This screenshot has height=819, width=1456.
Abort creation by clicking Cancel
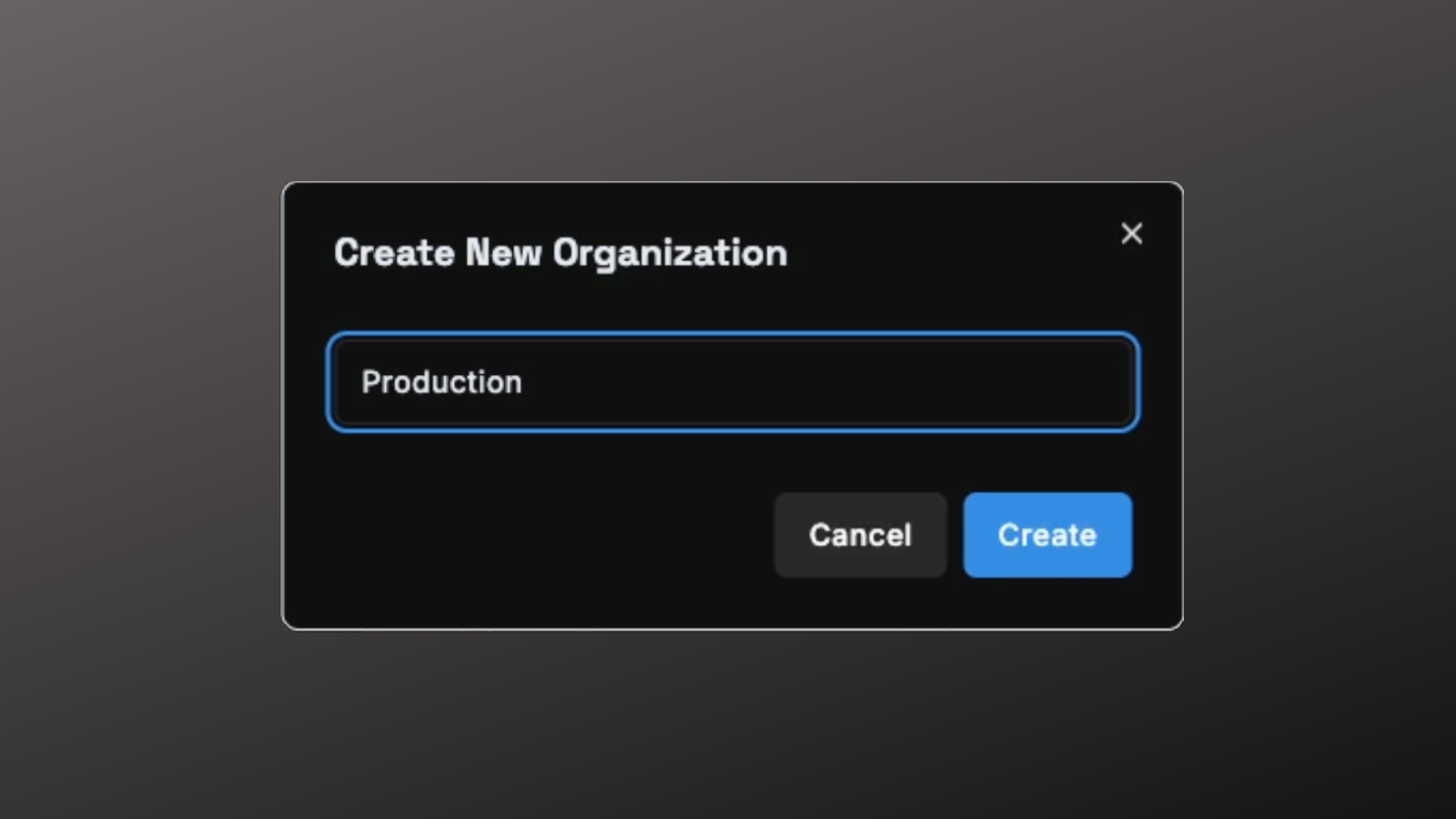click(x=859, y=535)
